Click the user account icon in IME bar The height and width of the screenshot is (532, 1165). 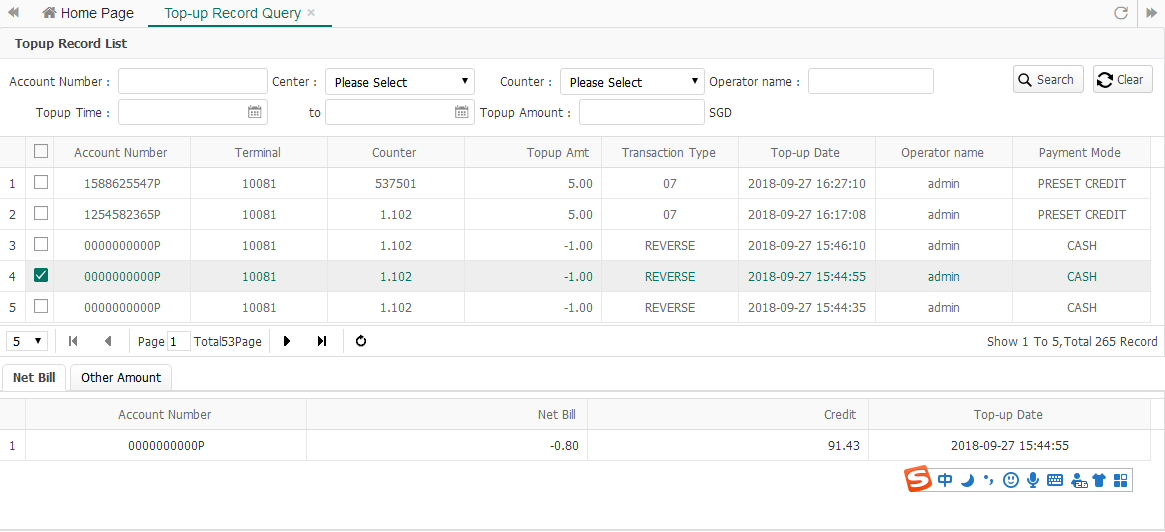tap(1079, 481)
